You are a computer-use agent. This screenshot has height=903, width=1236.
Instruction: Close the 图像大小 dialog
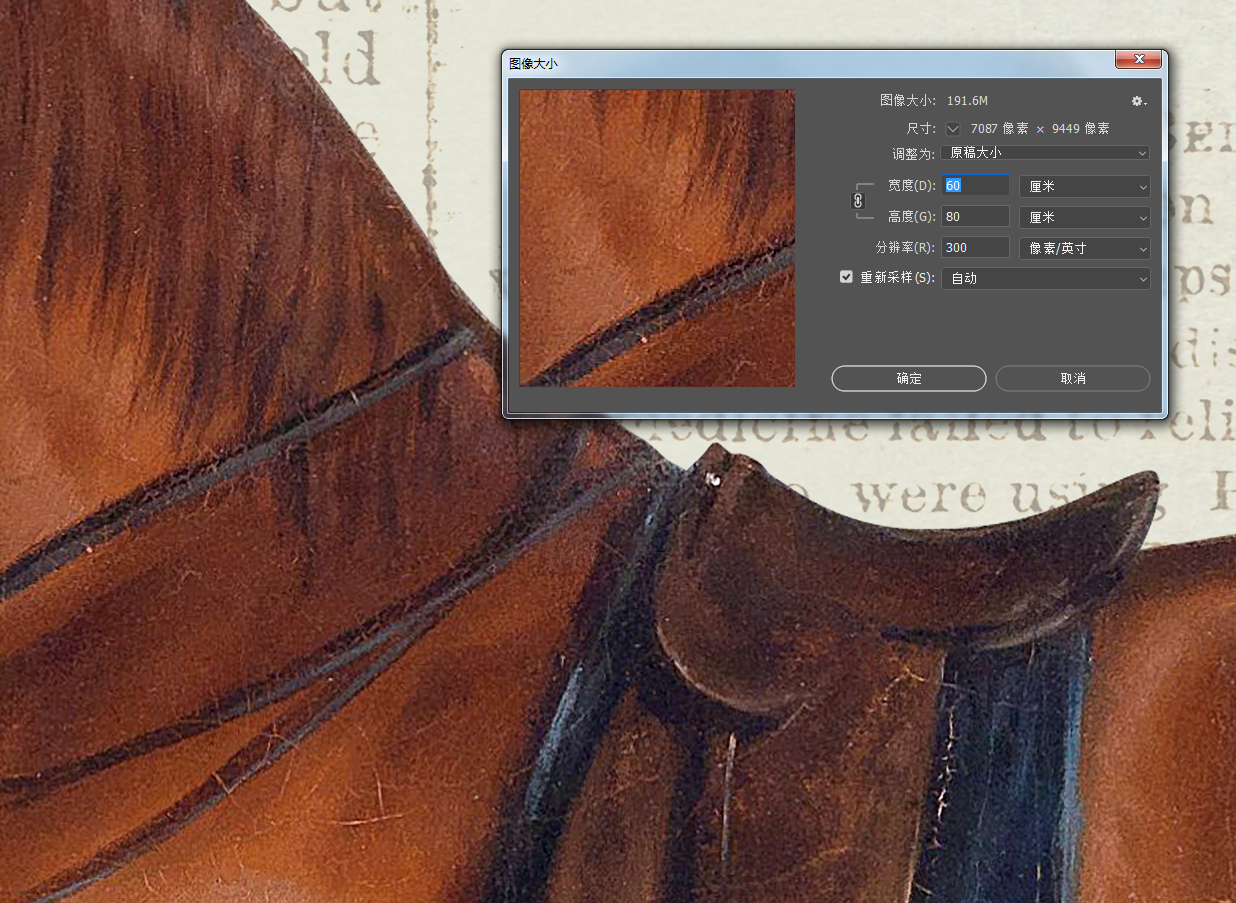(1139, 60)
